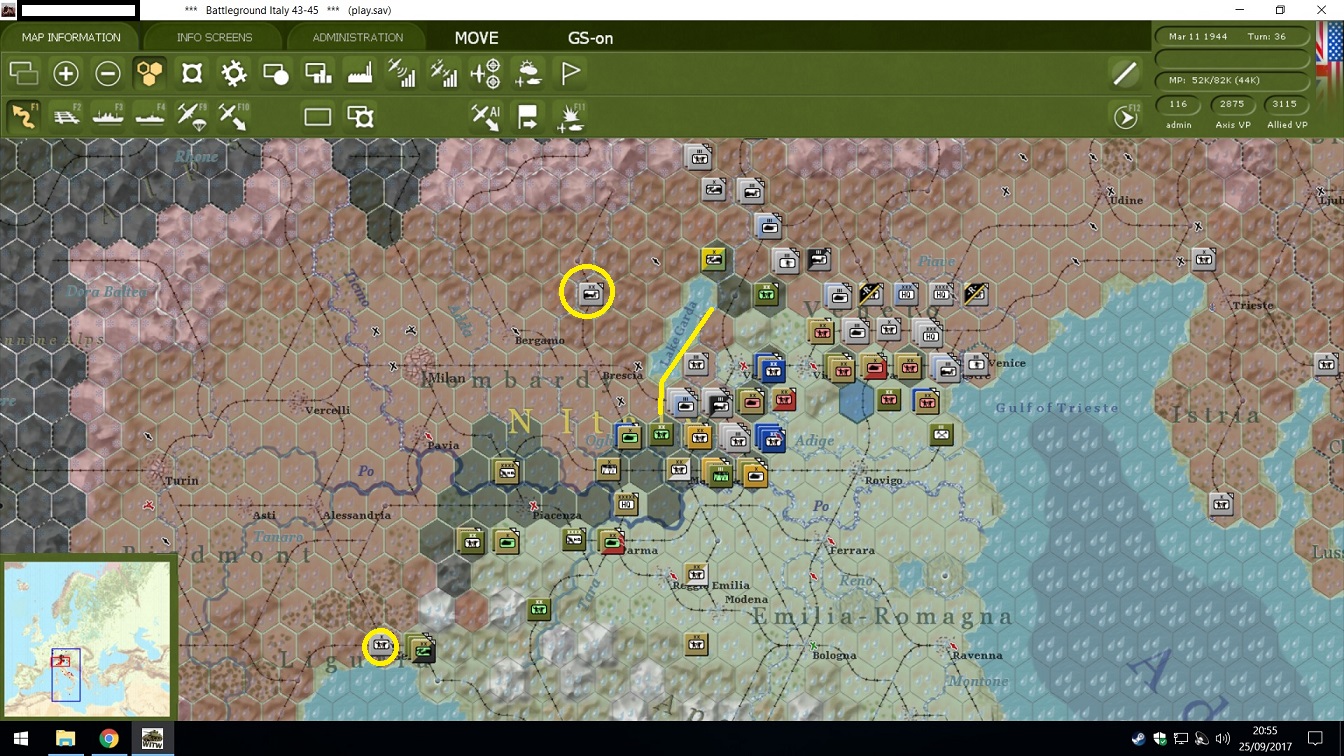Show the factory display icon
This screenshot has width=1344, height=756.
point(360,74)
